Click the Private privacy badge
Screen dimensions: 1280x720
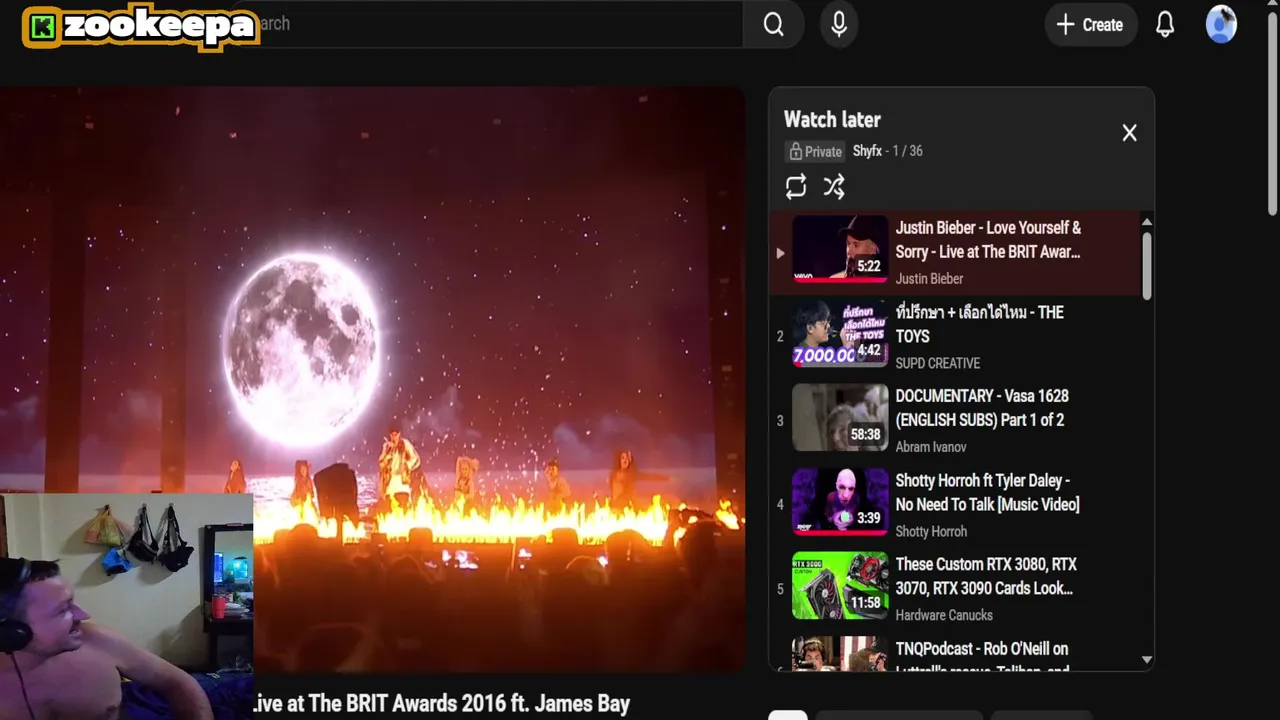click(815, 151)
